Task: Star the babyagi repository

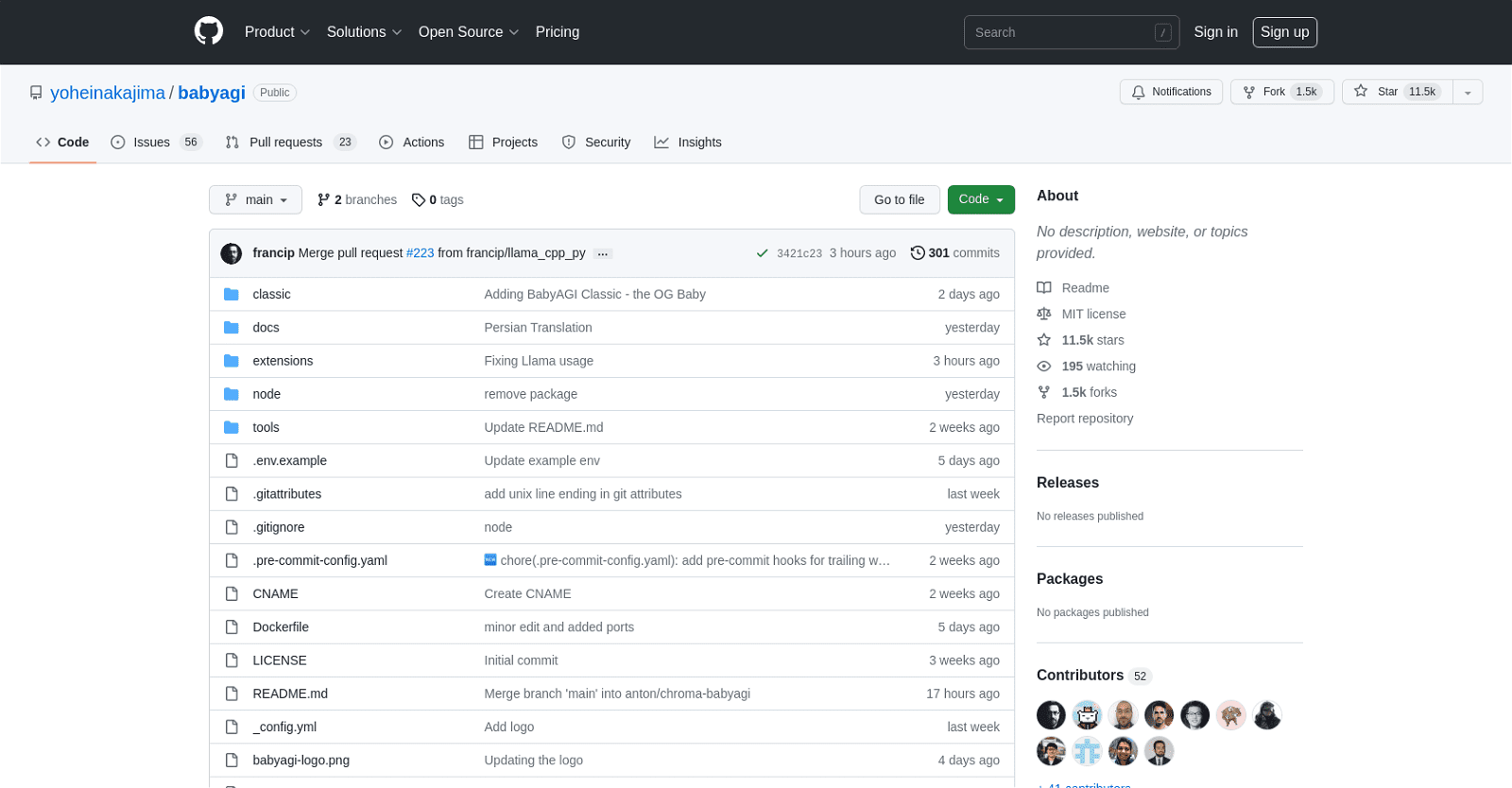Action: tap(1397, 92)
